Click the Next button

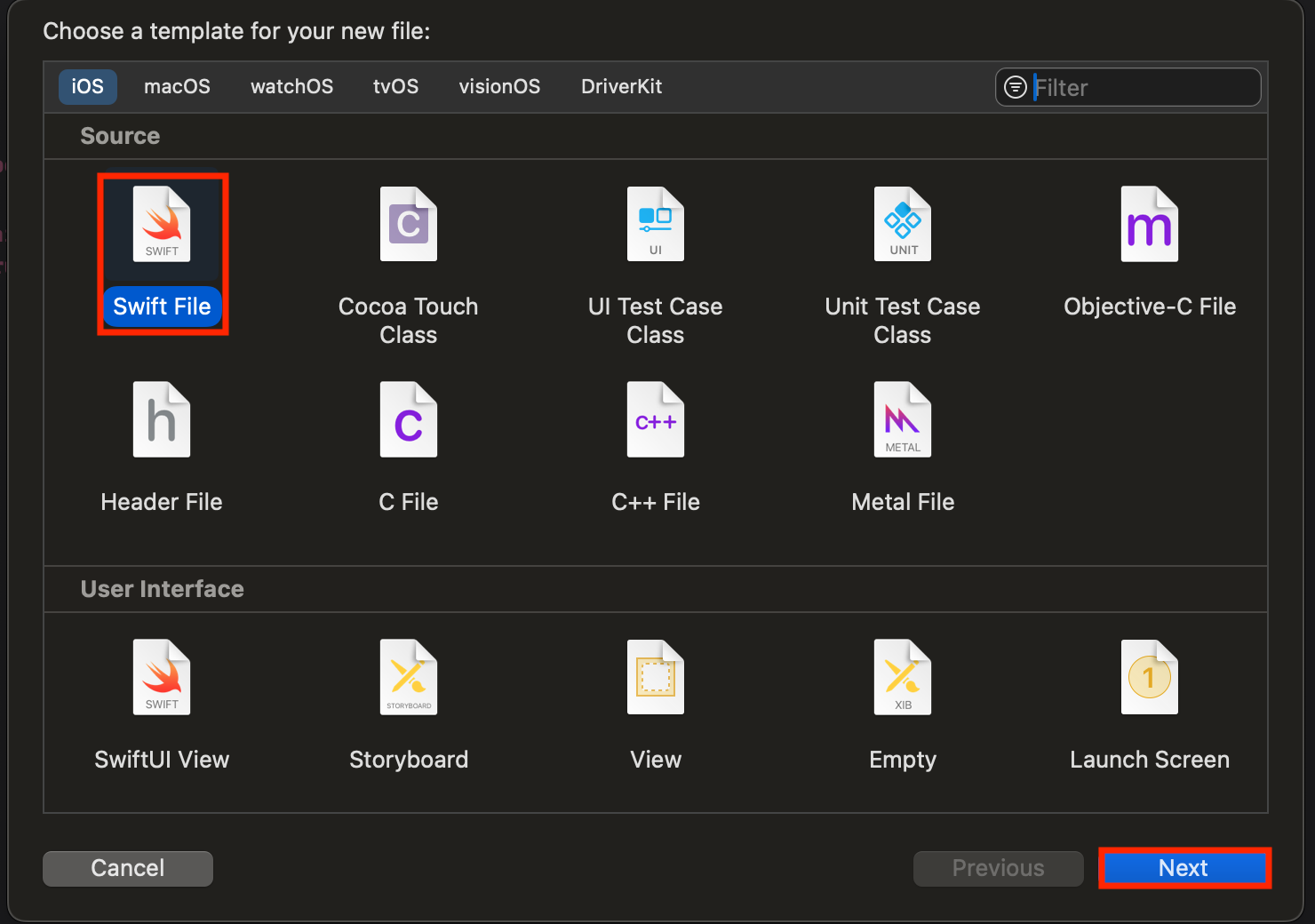click(x=1183, y=868)
